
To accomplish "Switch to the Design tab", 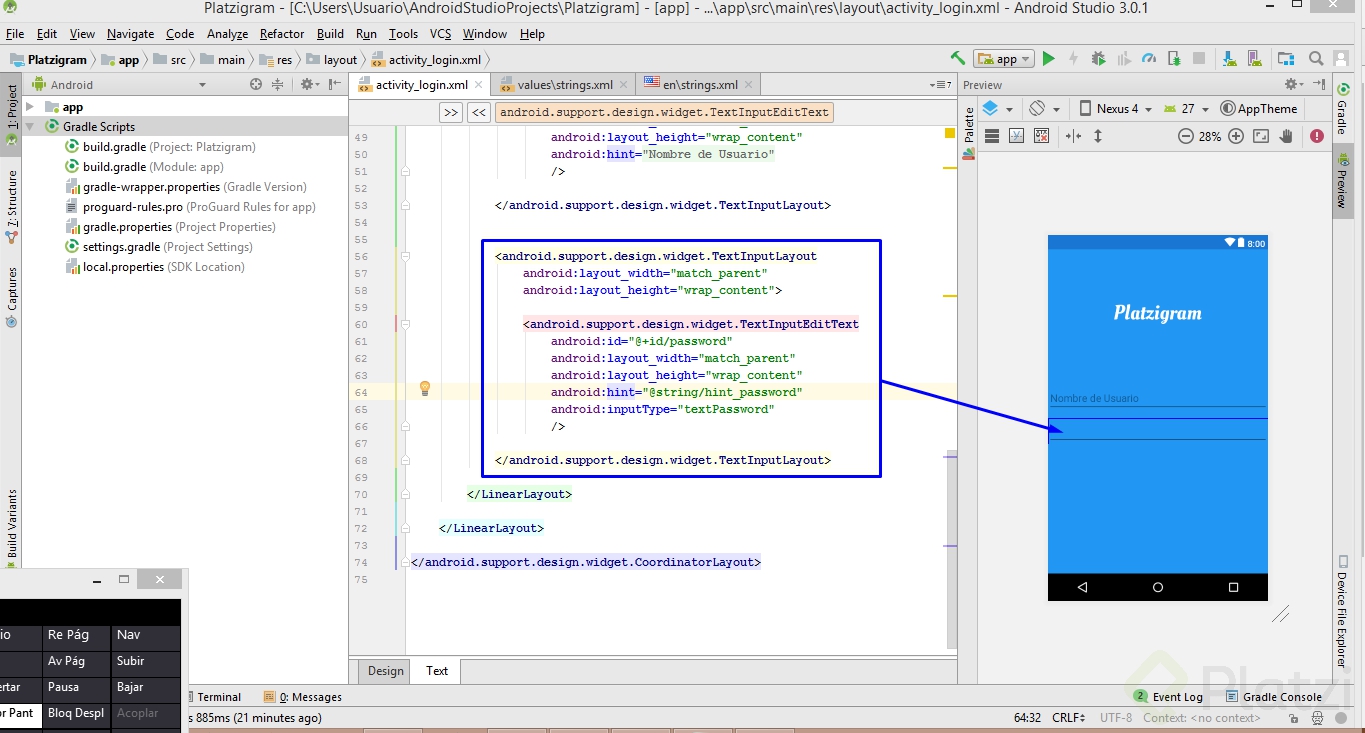I will coord(385,671).
